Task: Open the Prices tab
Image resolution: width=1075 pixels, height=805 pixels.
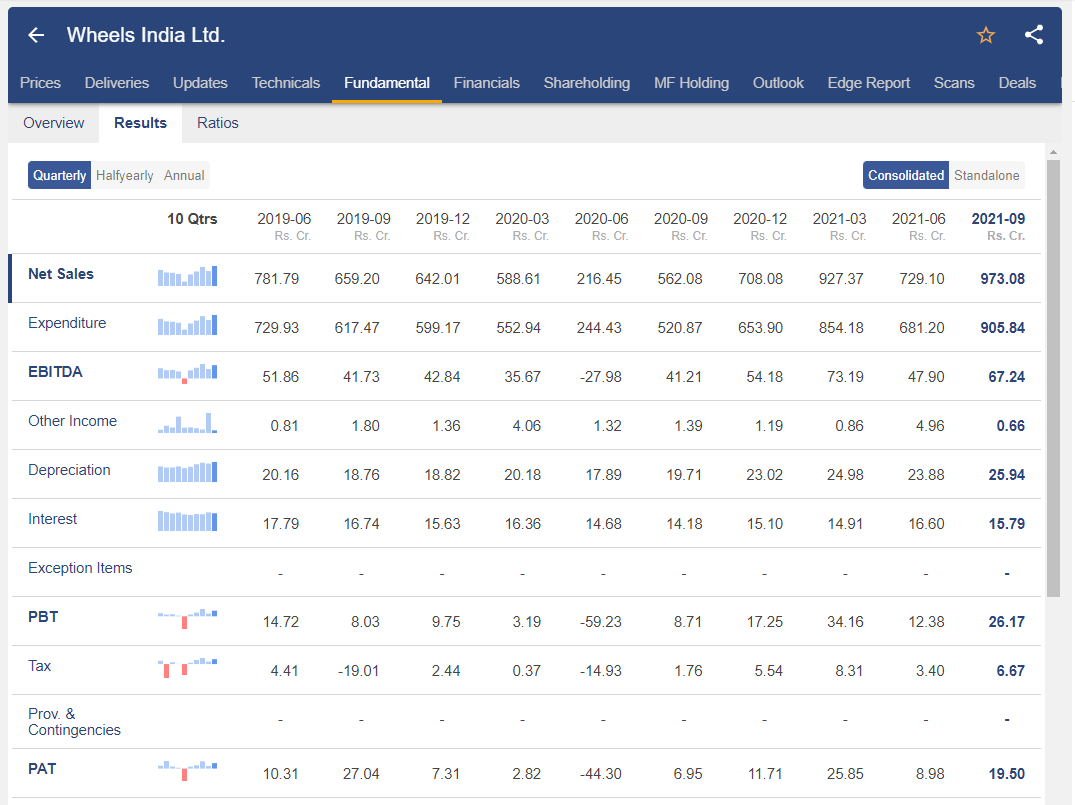Action: tap(40, 83)
